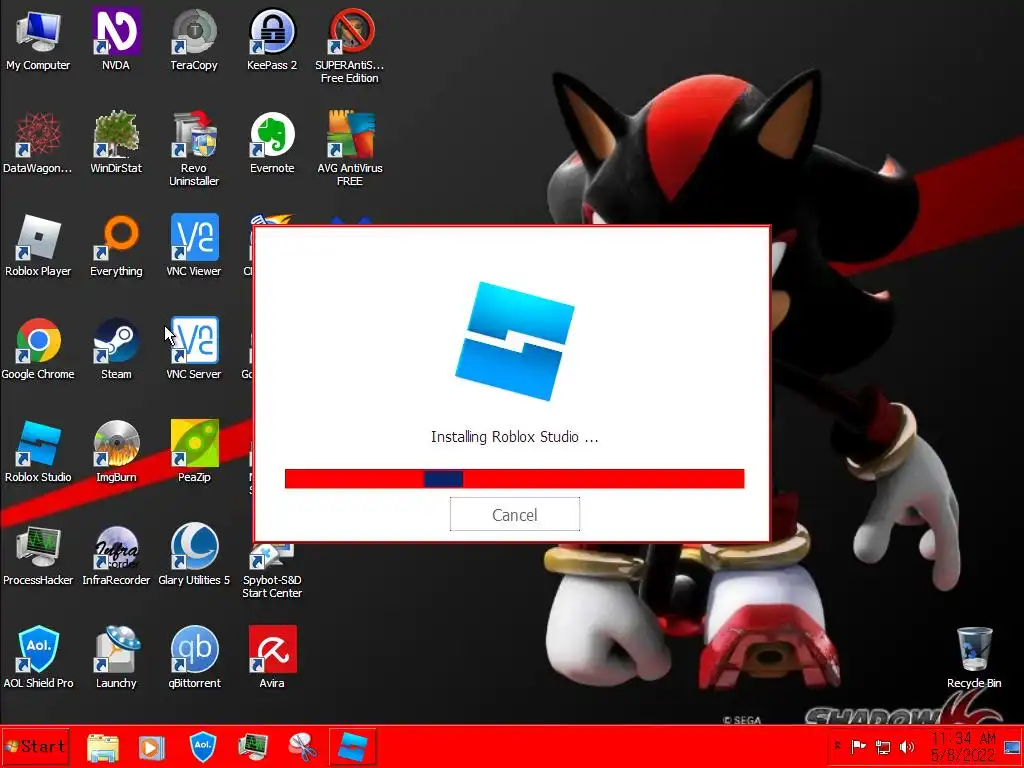1024x768 pixels.
Task: Select the ImgBurn desktop shortcut
Action: 116,453
